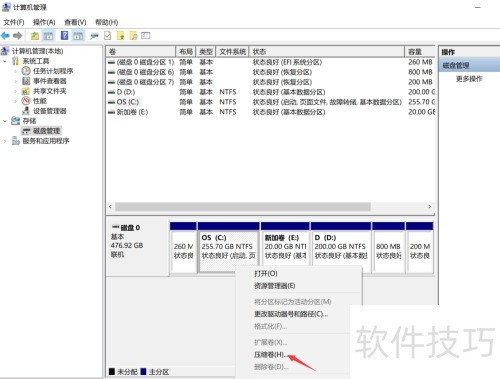Open the 查看(V) menu

[75, 22]
